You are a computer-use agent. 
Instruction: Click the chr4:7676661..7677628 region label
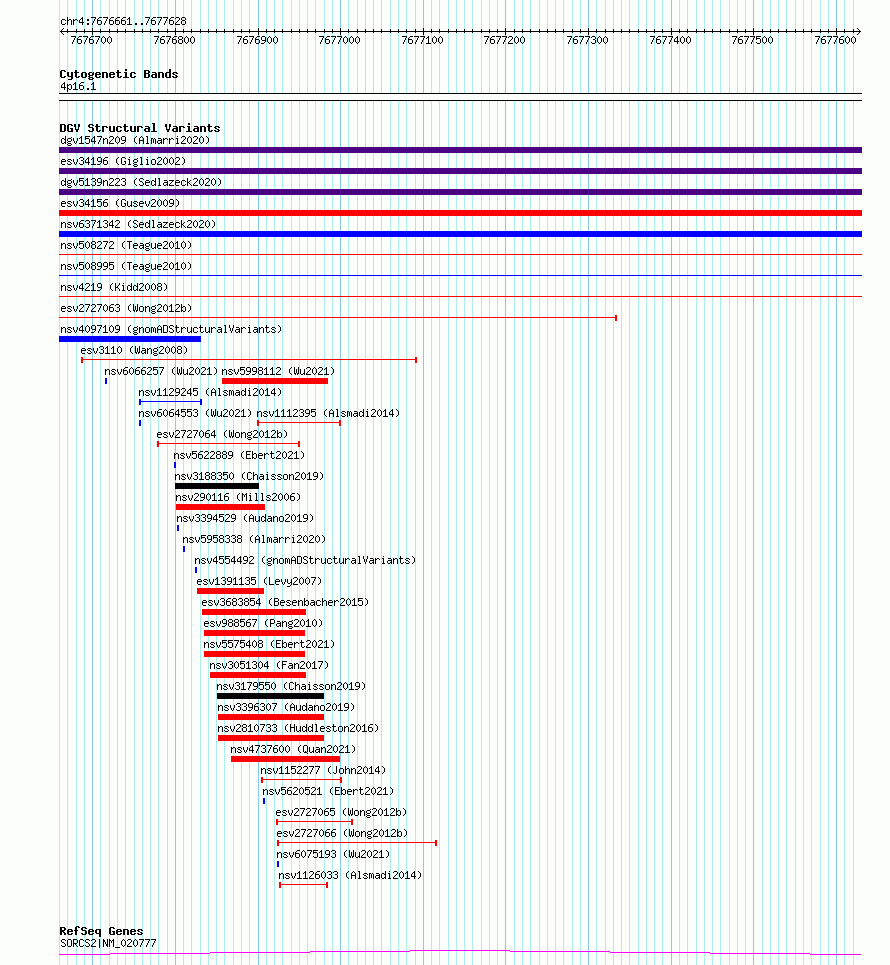point(123,21)
